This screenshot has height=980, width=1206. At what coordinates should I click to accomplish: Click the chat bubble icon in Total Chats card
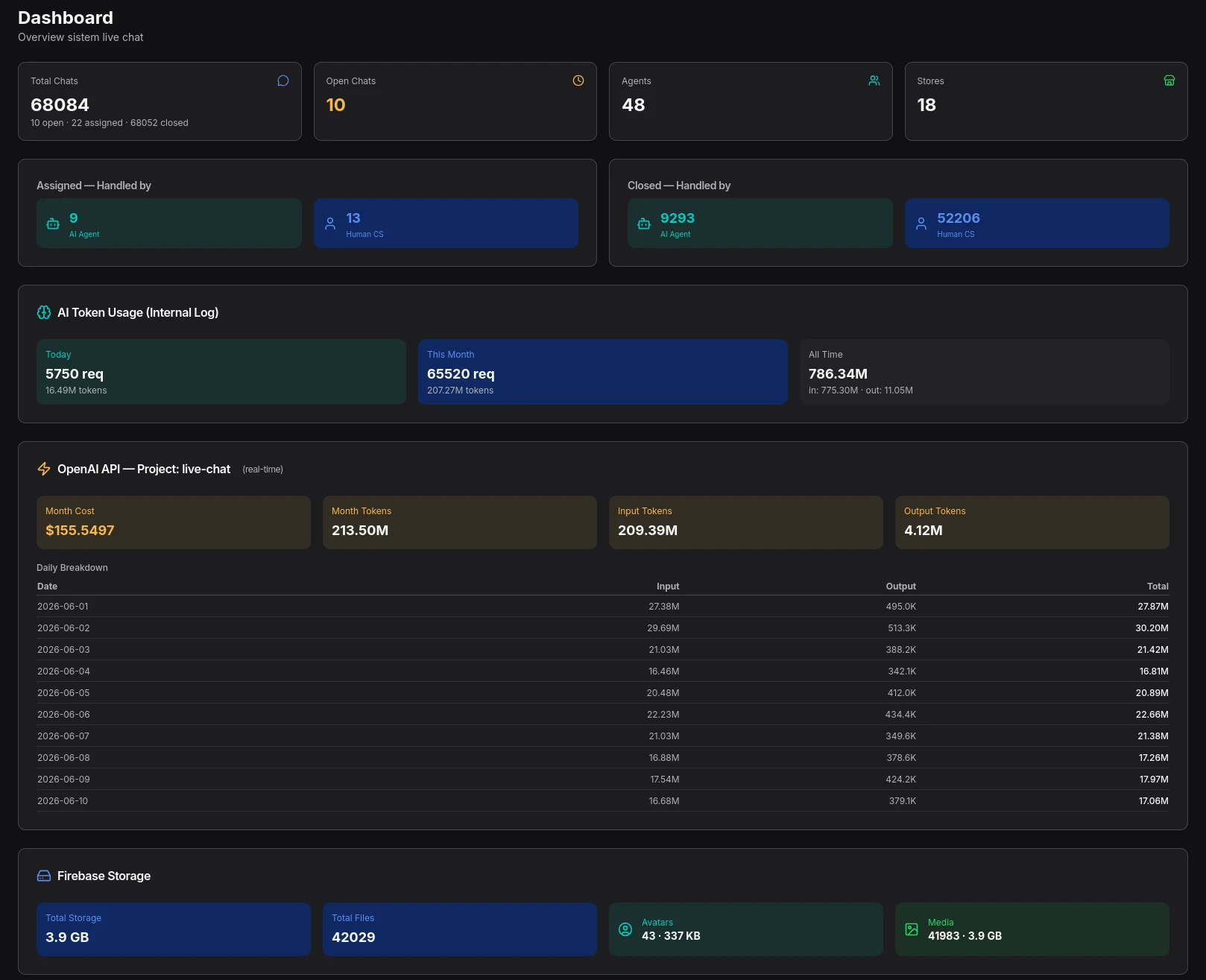(x=283, y=80)
